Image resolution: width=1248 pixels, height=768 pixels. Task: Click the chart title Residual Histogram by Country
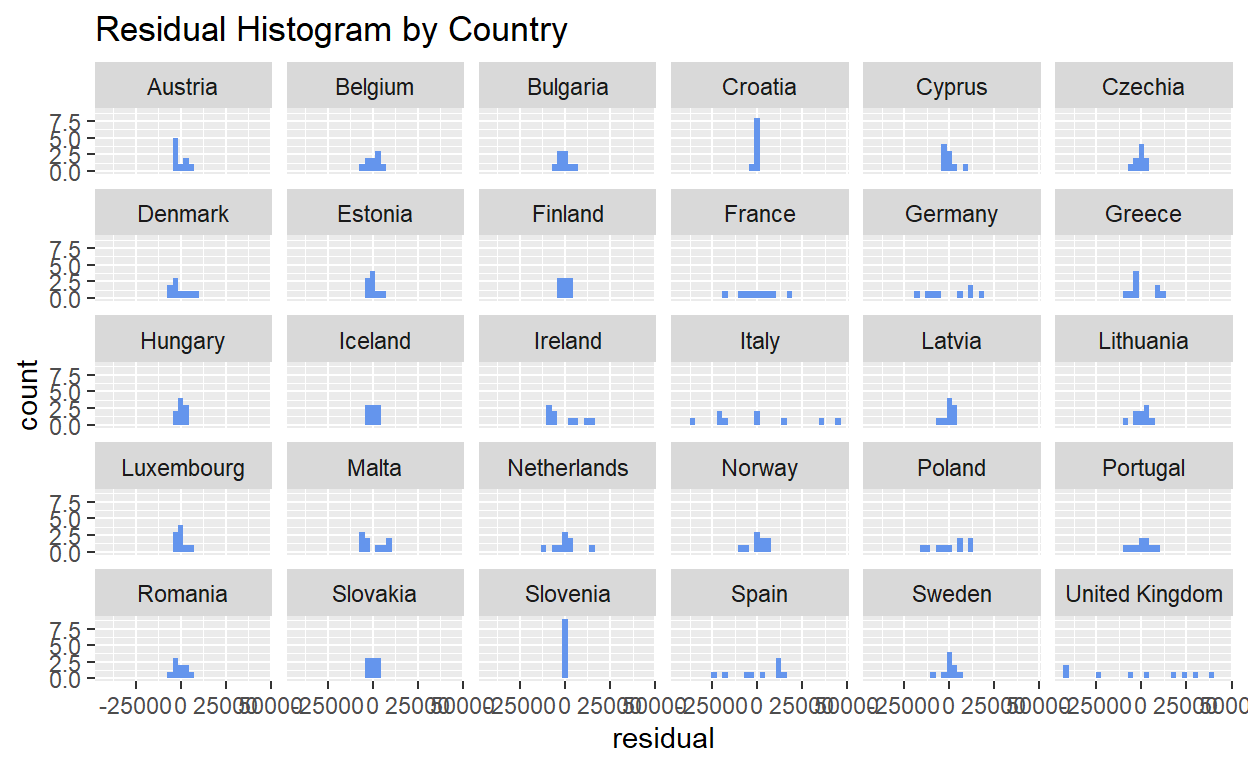click(331, 30)
